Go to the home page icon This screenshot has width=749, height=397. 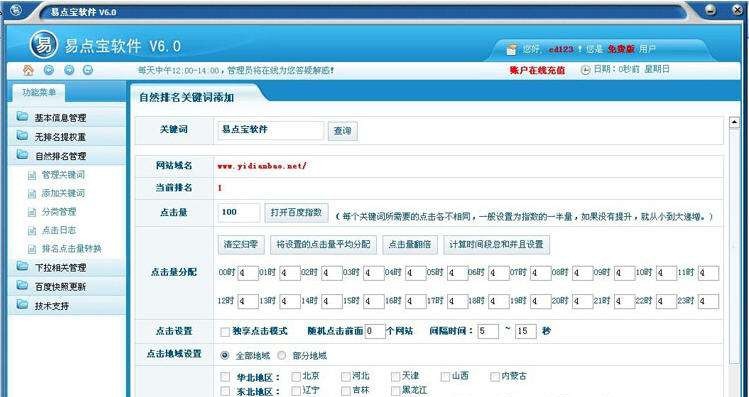29,71
